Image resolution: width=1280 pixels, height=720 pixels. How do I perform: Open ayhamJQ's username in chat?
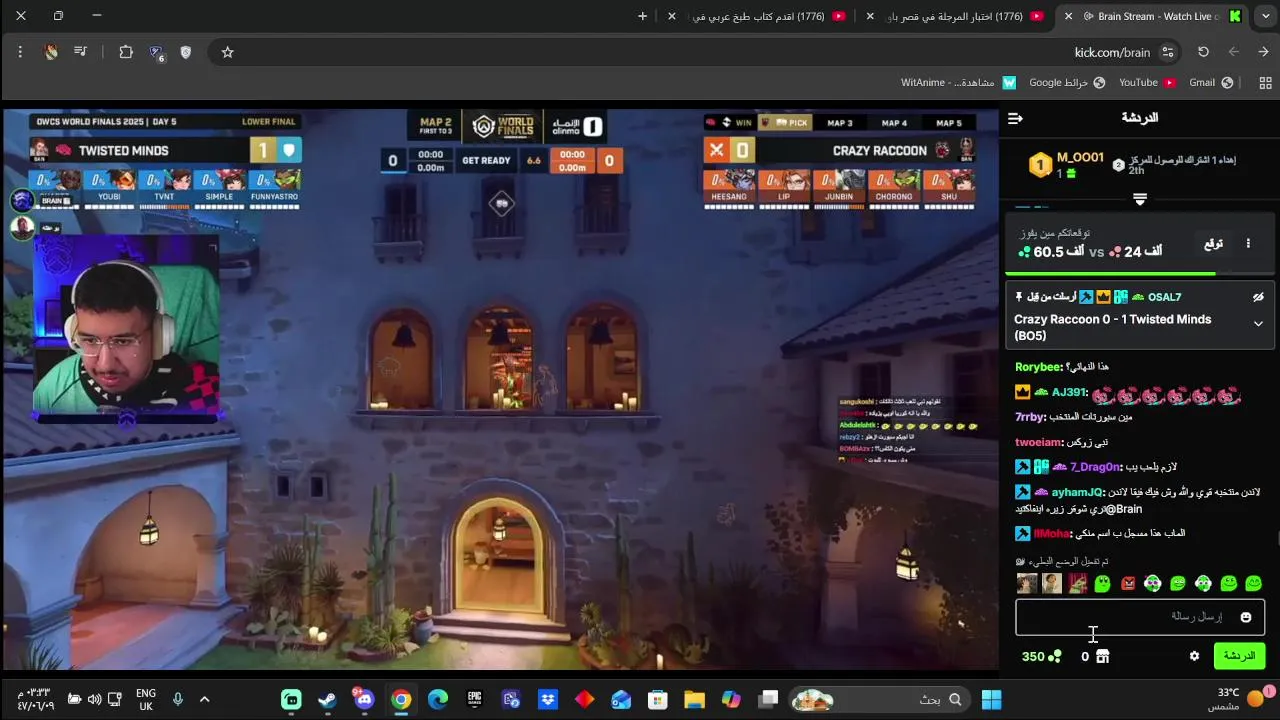(x=1076, y=492)
